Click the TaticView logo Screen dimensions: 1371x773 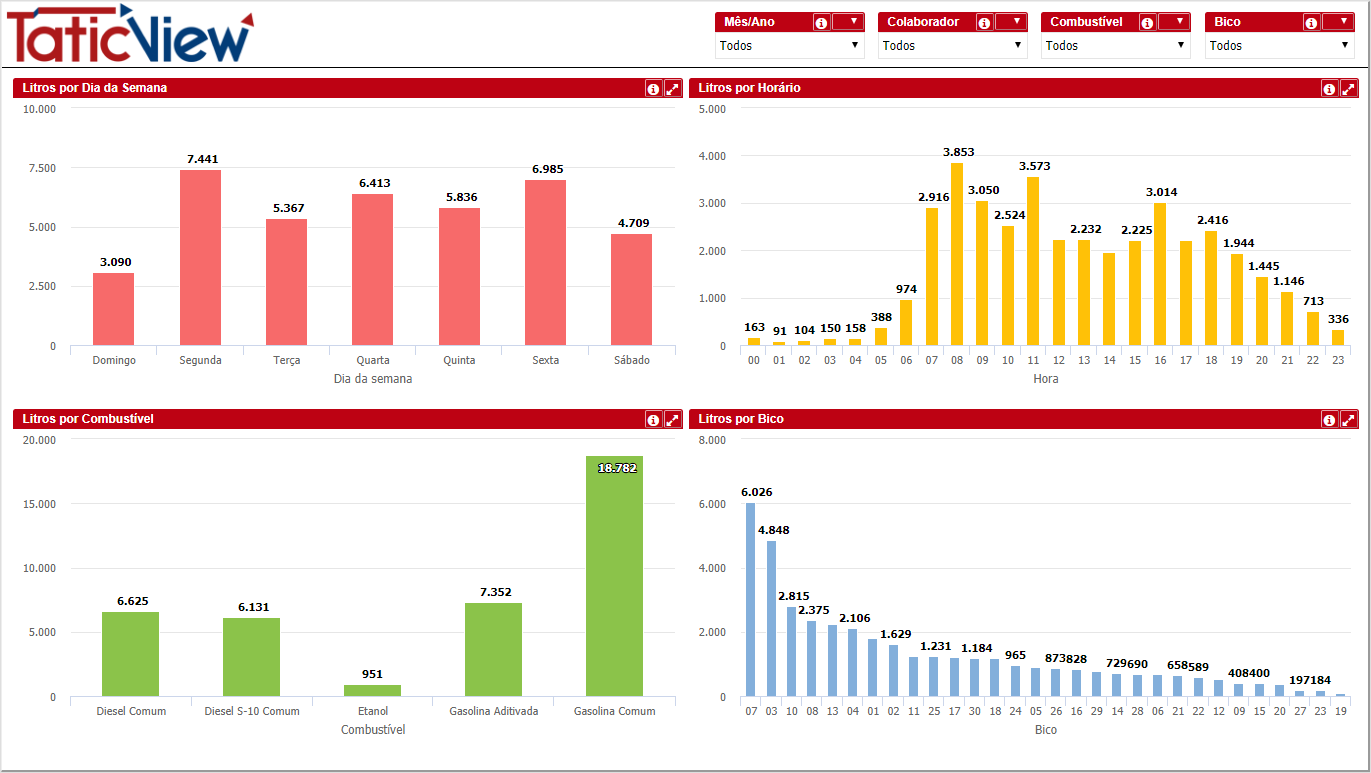tap(130, 35)
